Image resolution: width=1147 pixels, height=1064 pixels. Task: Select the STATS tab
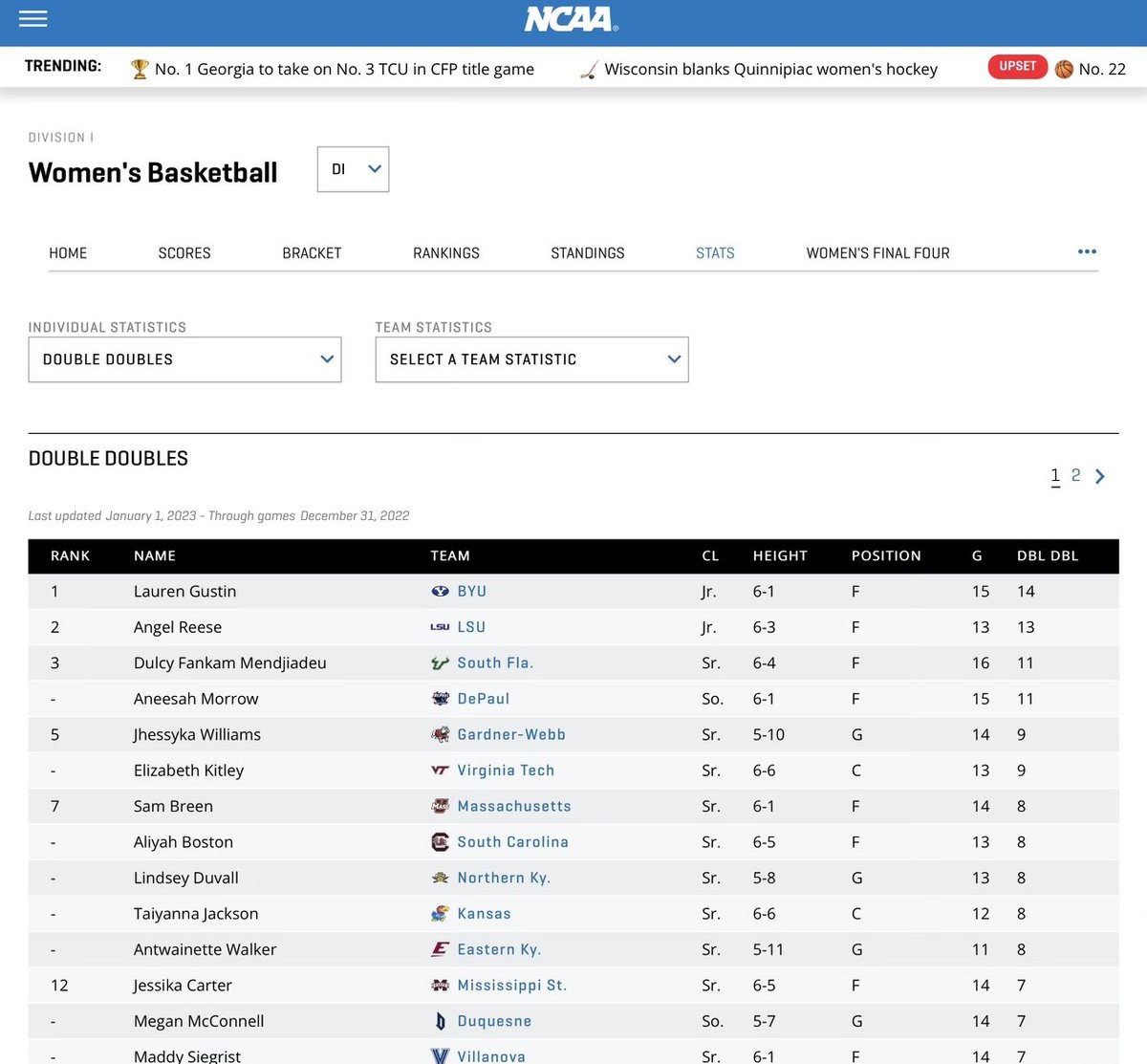point(715,253)
